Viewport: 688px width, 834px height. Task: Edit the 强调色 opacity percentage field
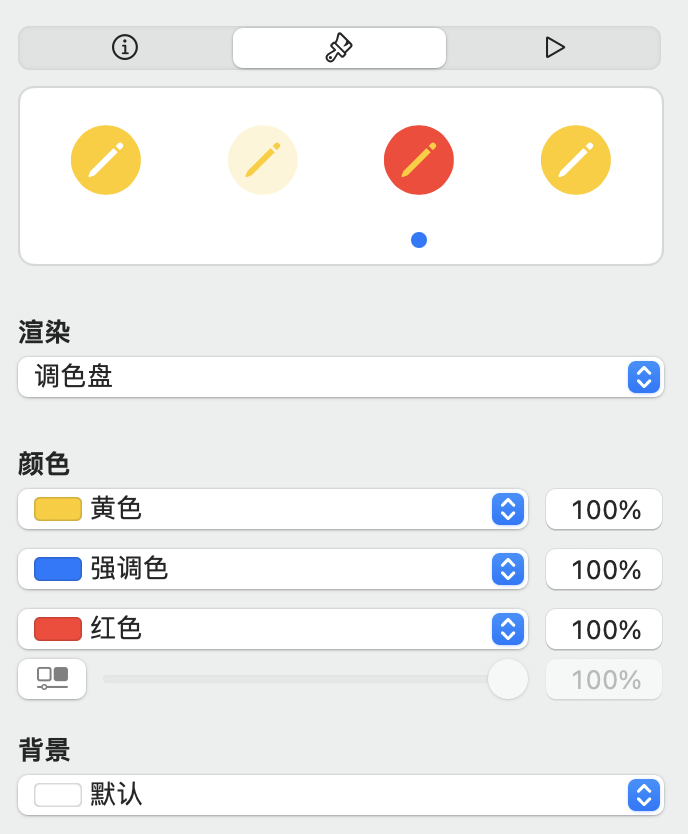(x=604, y=569)
